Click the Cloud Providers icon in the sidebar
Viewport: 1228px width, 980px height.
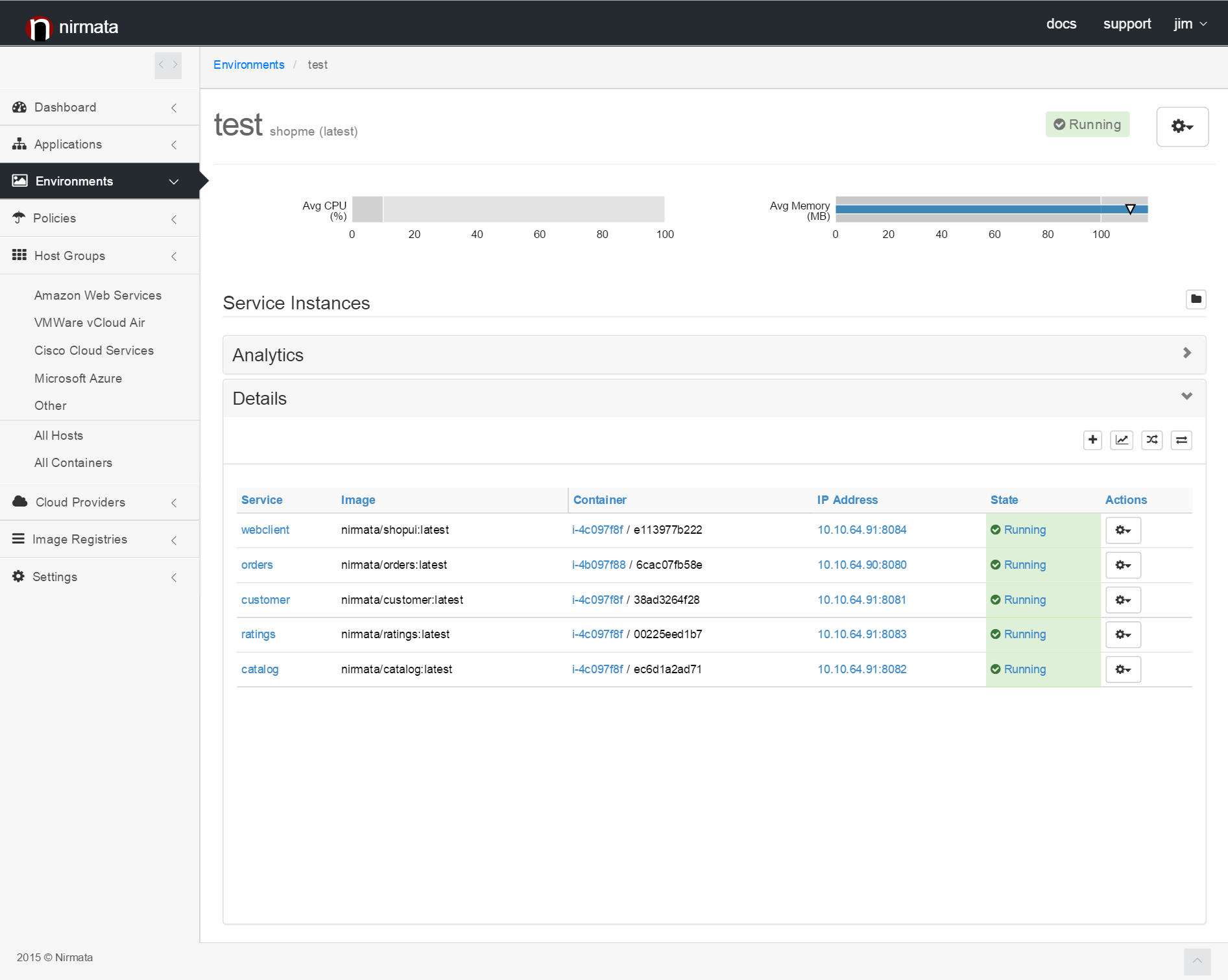point(19,502)
